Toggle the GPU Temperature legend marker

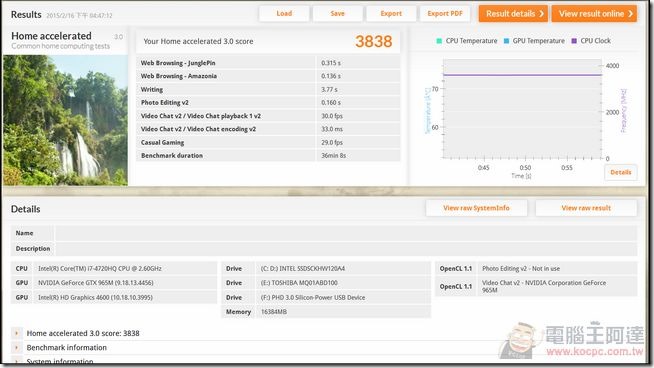tap(506, 41)
